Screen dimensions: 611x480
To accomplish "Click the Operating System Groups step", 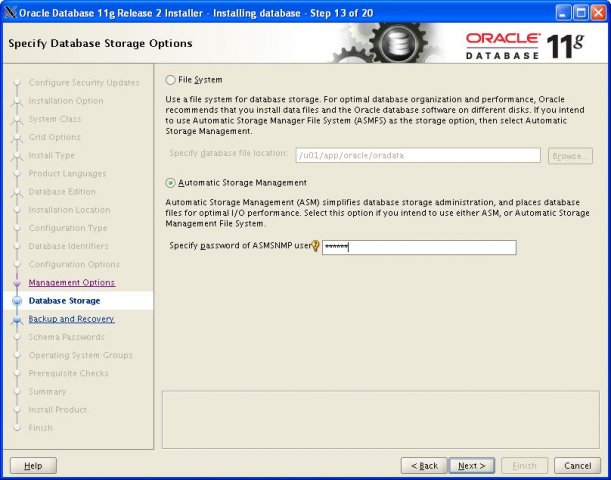I will 80,355.
